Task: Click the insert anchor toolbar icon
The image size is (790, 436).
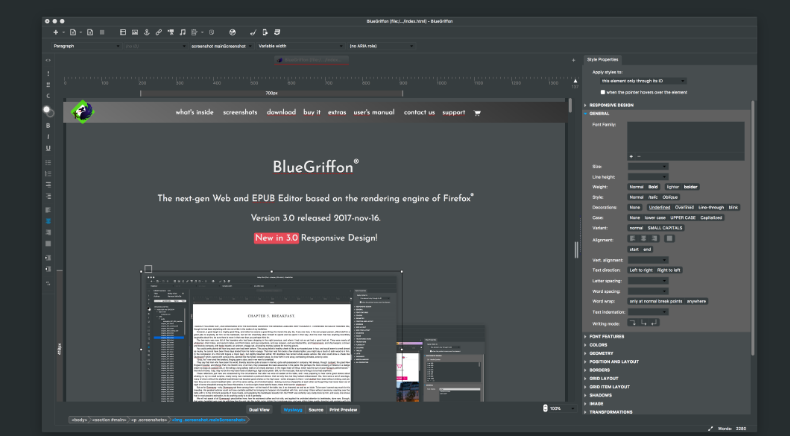Action: coord(147,32)
